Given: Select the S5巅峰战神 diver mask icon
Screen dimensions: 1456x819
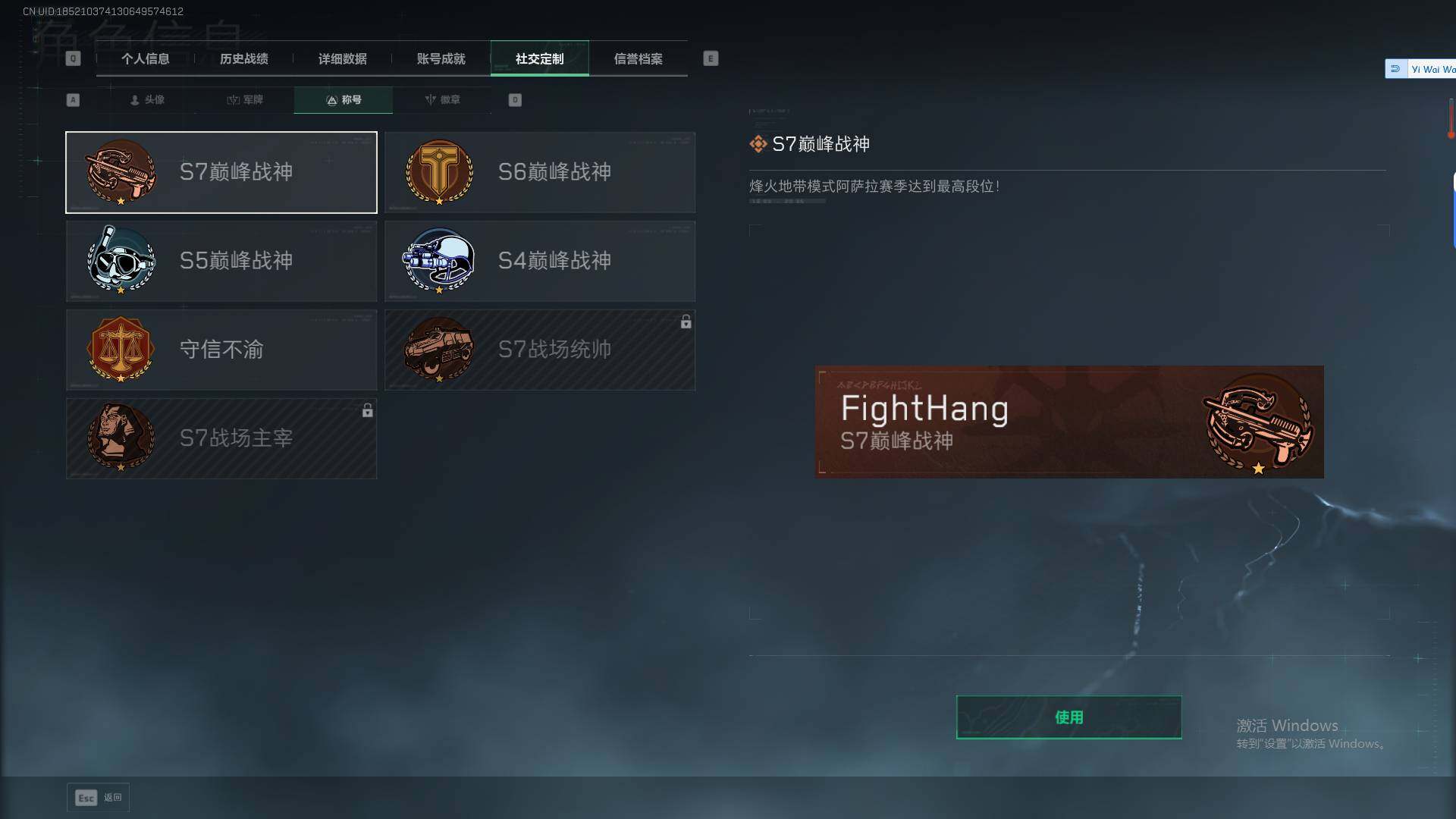Looking at the screenshot, I should 121,260.
